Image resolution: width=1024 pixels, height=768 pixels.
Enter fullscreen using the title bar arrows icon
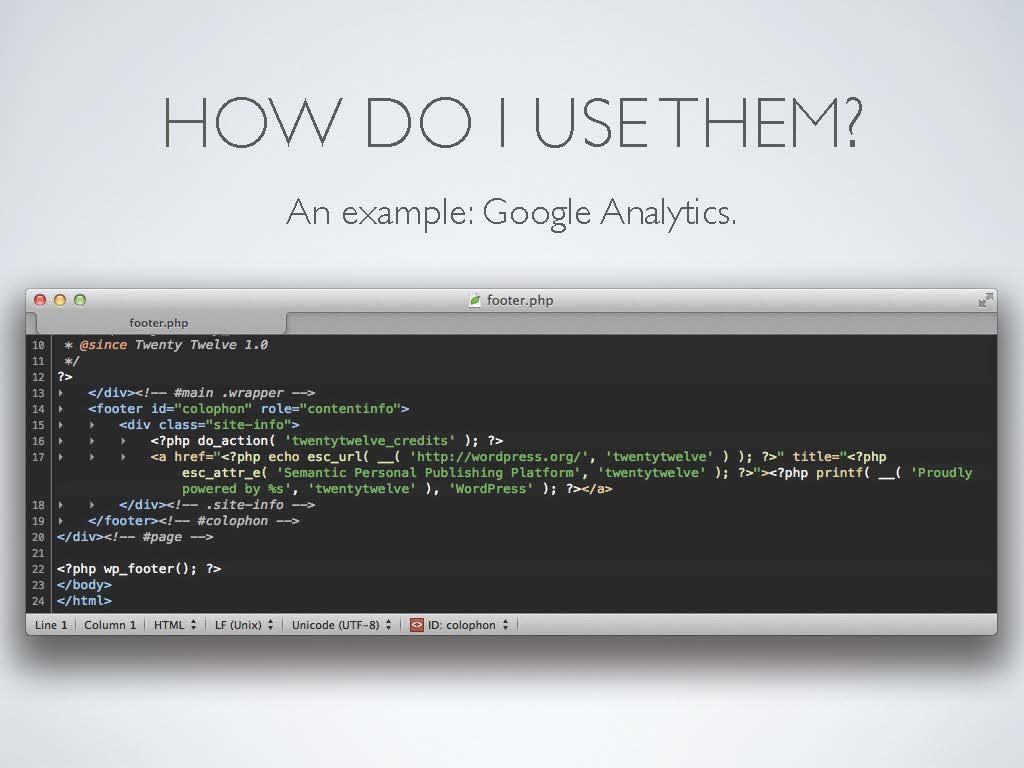(985, 300)
